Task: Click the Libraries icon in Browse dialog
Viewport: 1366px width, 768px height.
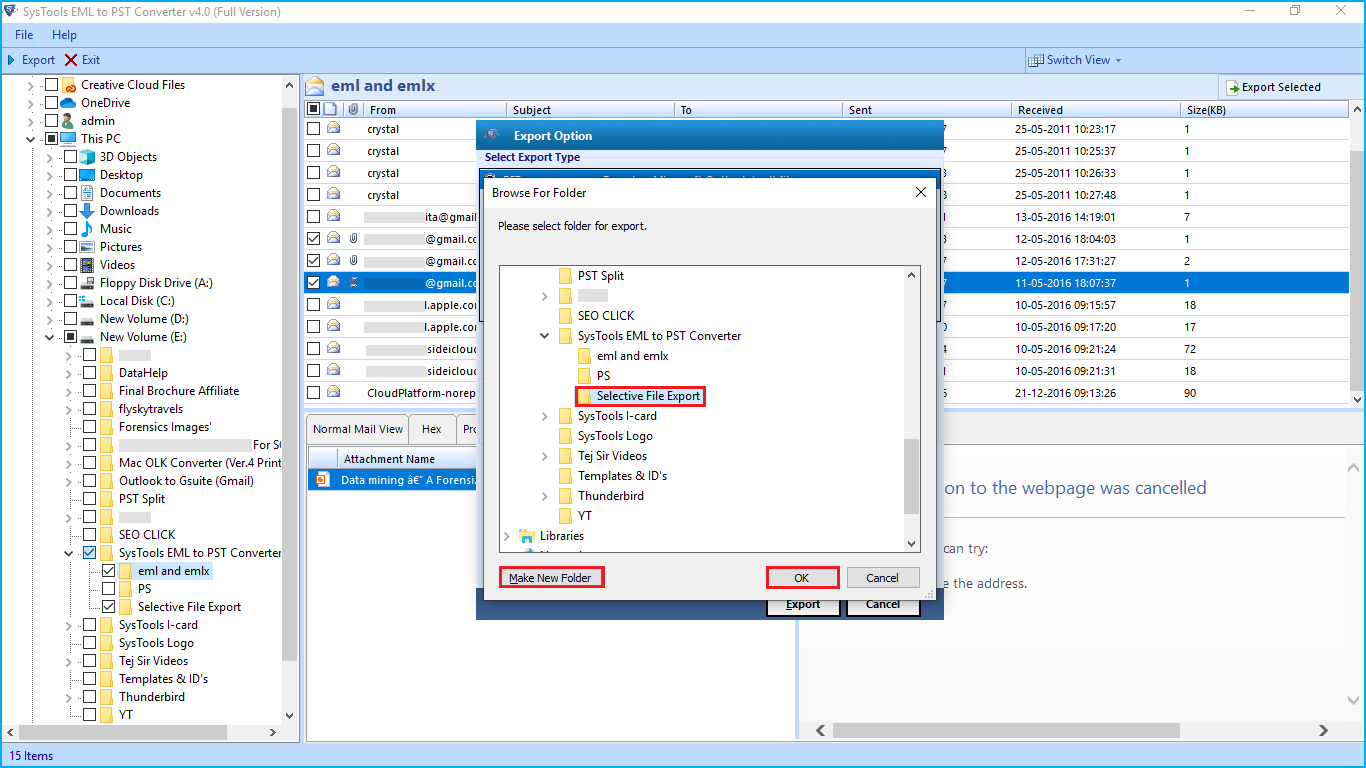Action: pos(527,536)
